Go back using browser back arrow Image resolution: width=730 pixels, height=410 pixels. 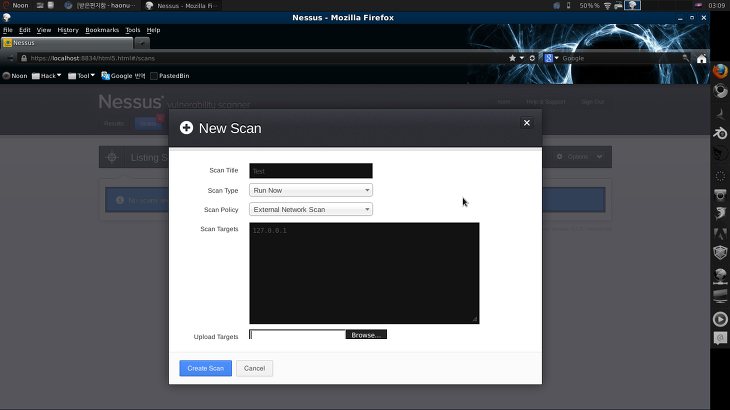(x=10, y=58)
